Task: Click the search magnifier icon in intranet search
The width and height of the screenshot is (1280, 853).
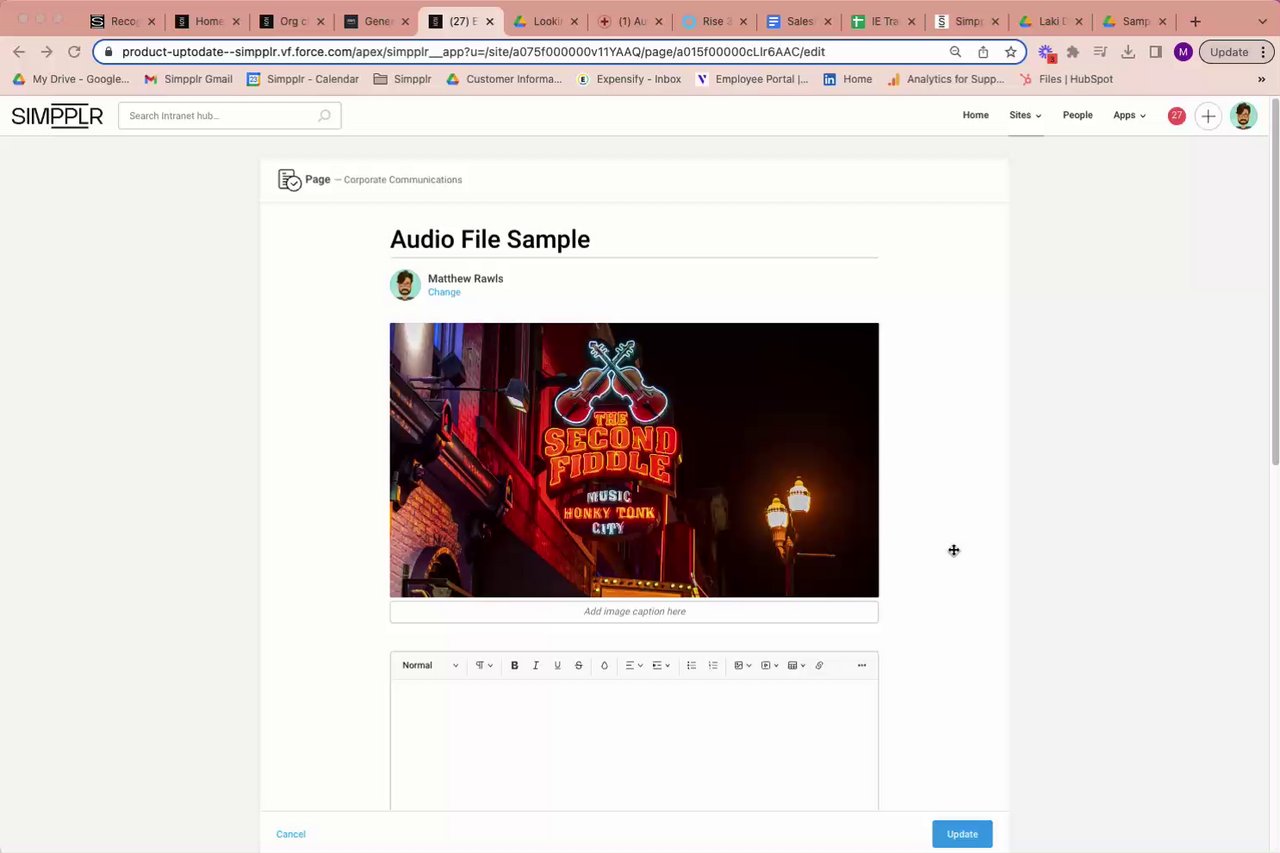Action: [x=324, y=116]
